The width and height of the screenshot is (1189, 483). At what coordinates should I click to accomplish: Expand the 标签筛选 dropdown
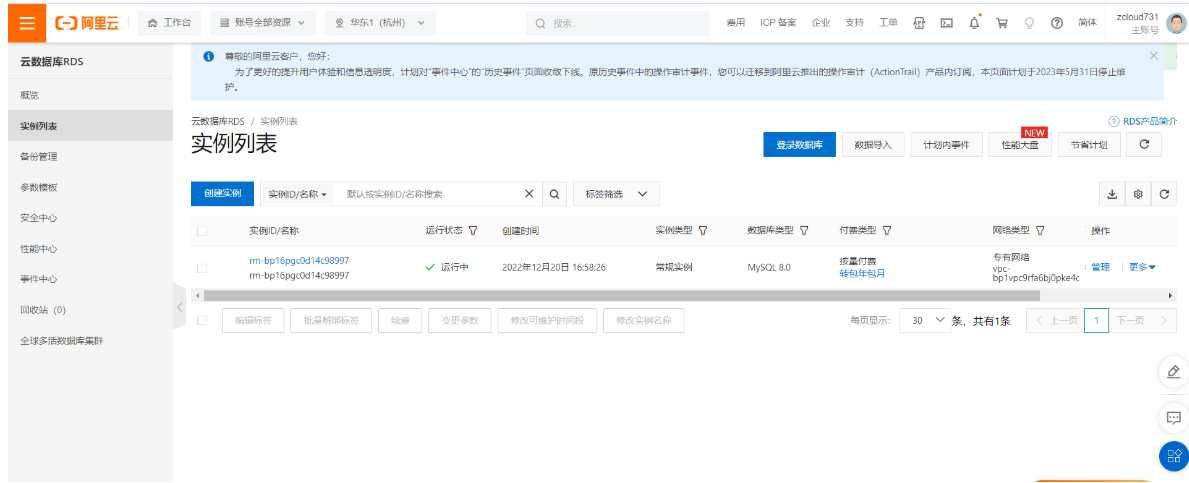616,194
